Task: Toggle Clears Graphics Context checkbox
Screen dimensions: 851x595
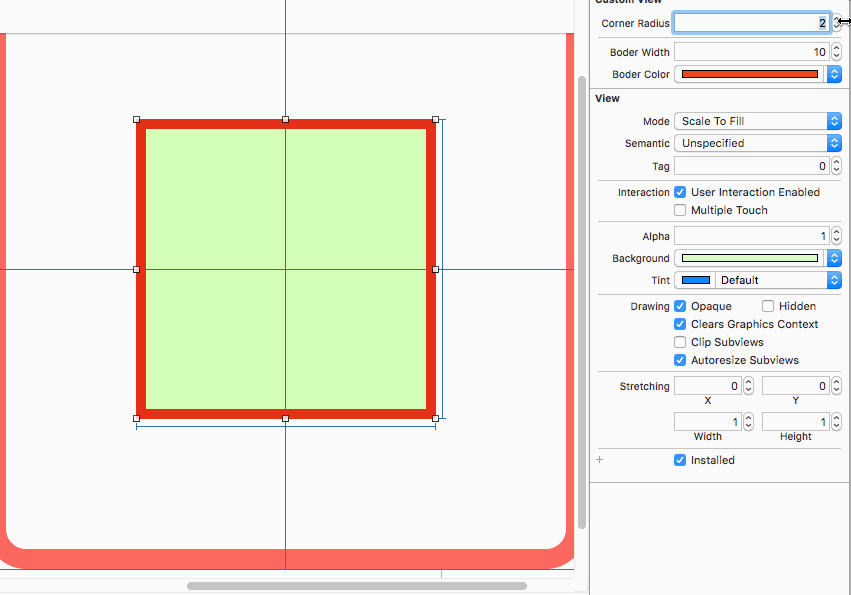Action: click(680, 324)
